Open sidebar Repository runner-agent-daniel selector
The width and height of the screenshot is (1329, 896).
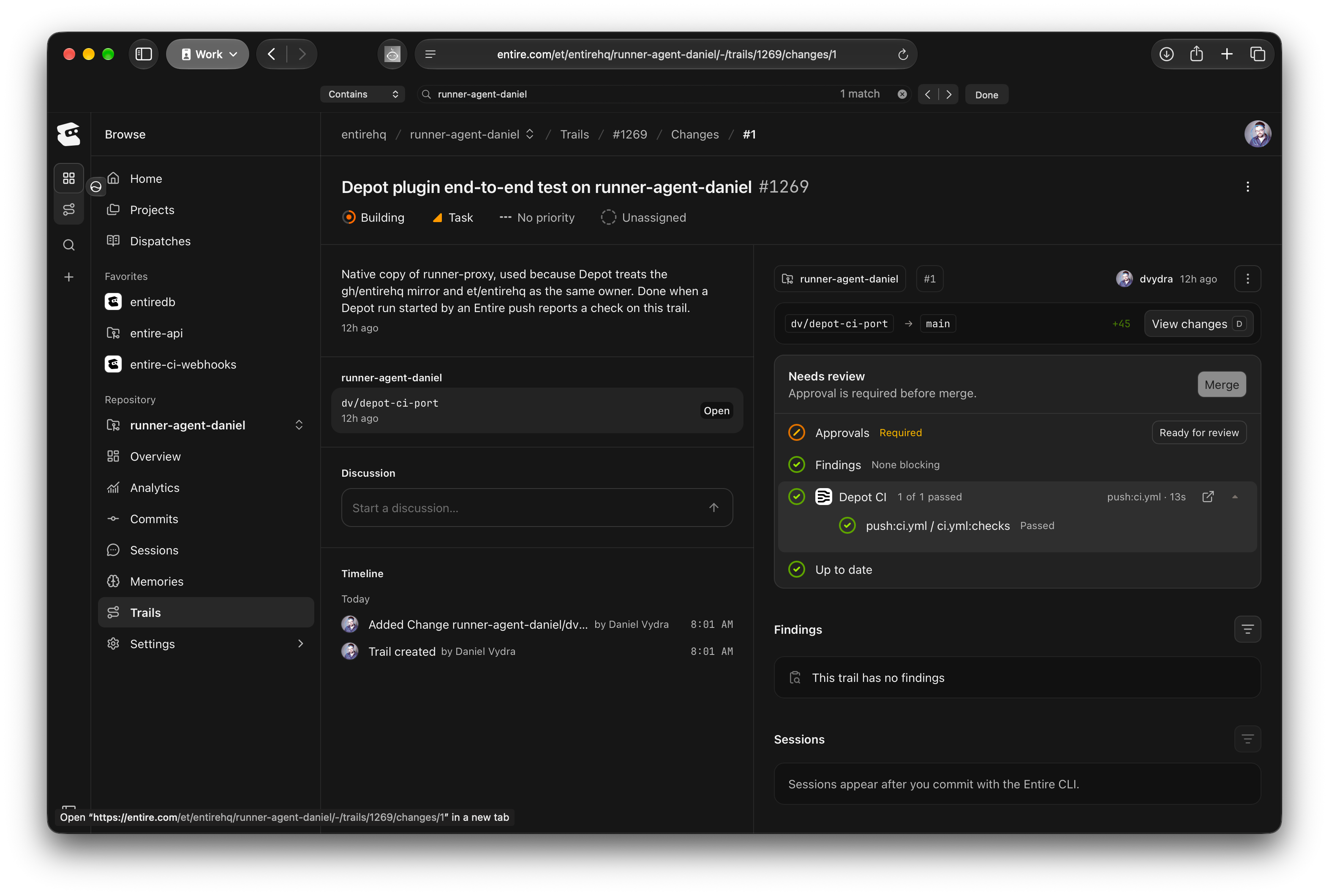click(206, 425)
